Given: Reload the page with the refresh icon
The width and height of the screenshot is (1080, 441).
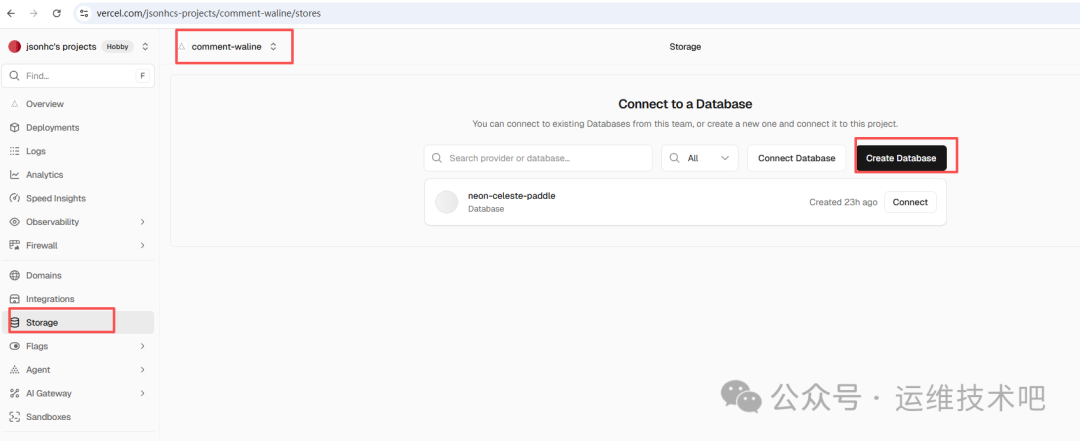Looking at the screenshot, I should tap(57, 12).
